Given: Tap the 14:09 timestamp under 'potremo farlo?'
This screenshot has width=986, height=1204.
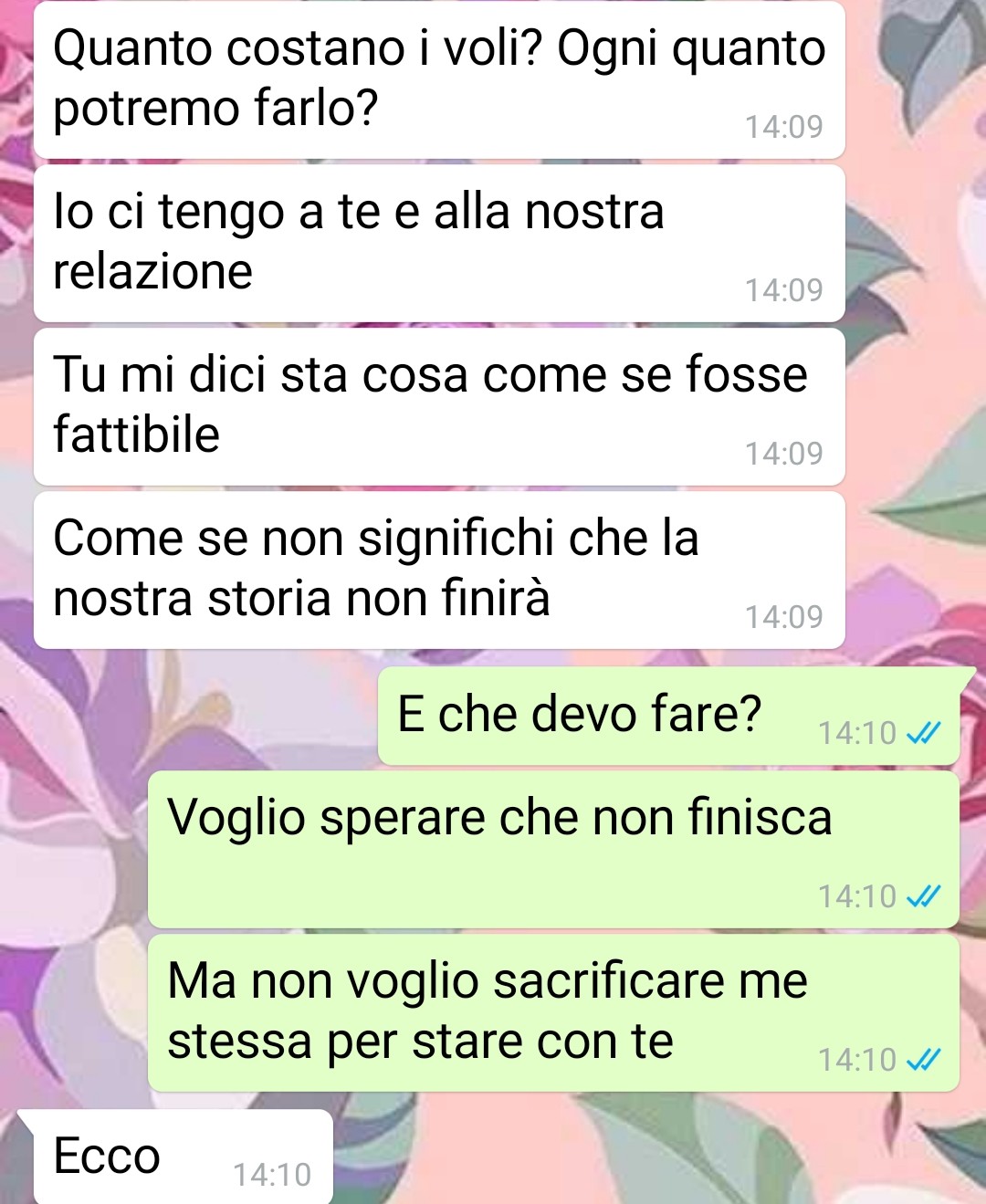Looking at the screenshot, I should coord(784,127).
